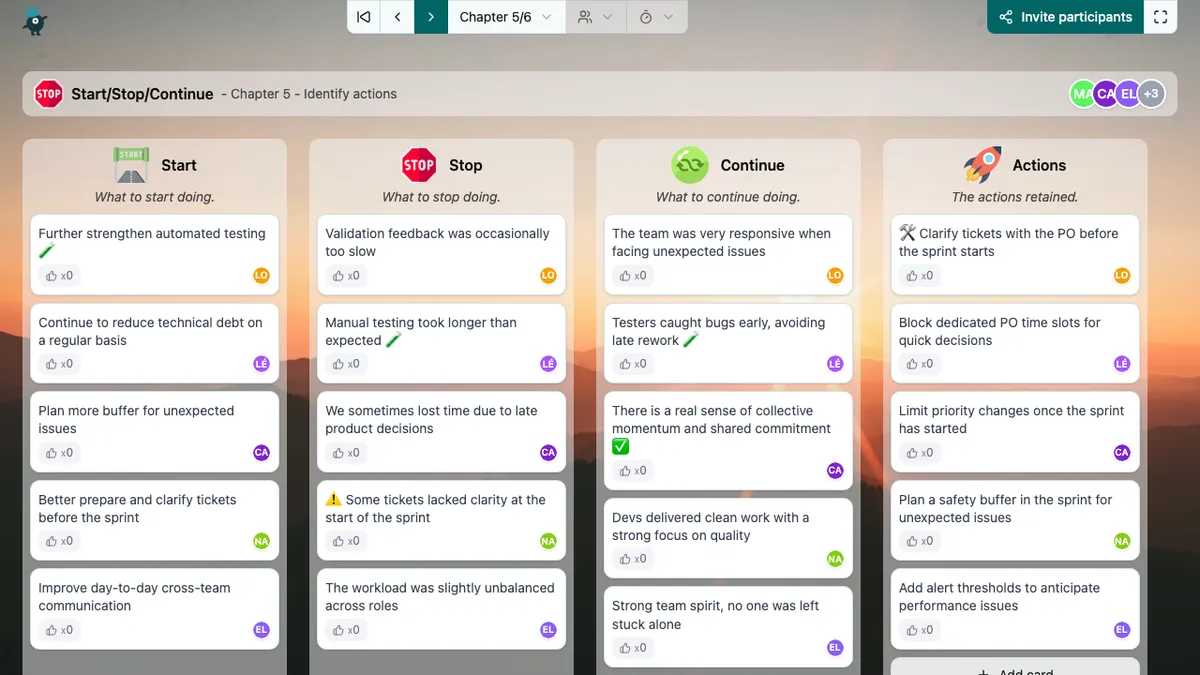
Task: Enter fullscreen mode icon
Action: (x=1160, y=17)
